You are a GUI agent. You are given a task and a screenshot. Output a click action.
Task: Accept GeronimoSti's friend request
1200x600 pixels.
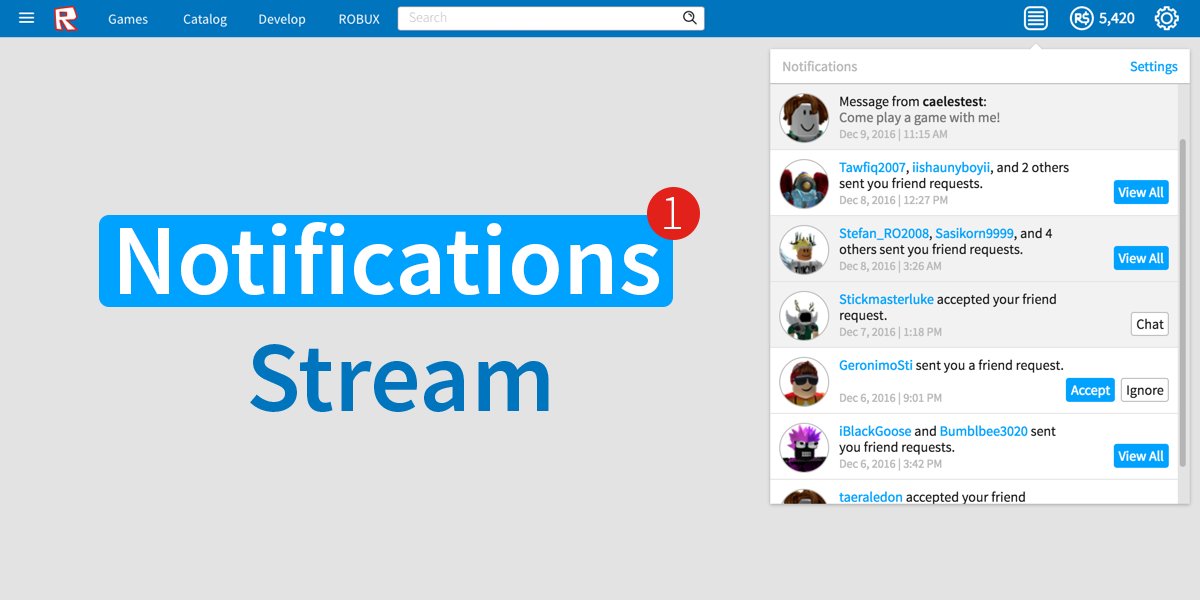click(x=1090, y=390)
